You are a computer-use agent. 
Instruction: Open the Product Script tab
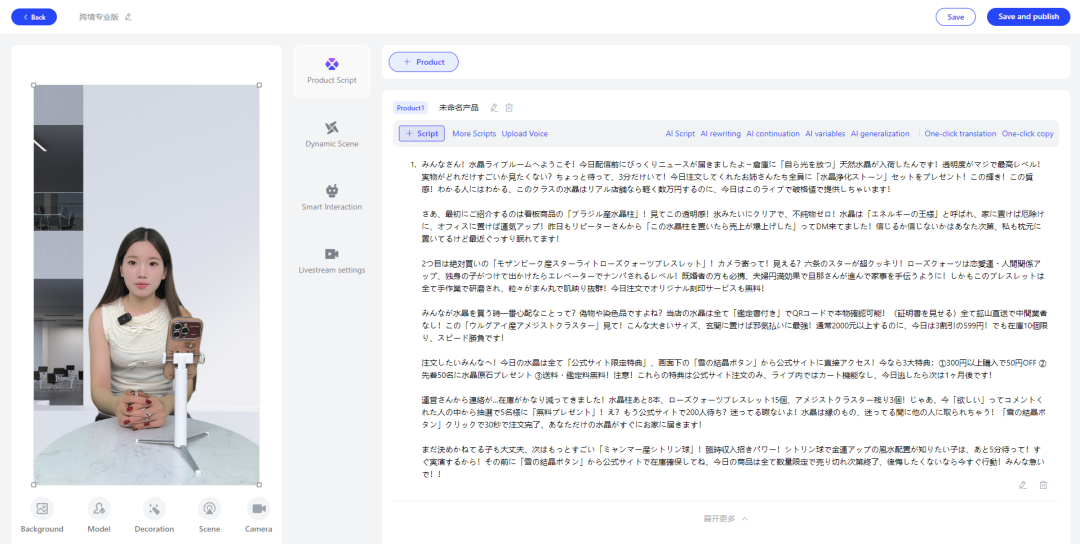point(332,71)
